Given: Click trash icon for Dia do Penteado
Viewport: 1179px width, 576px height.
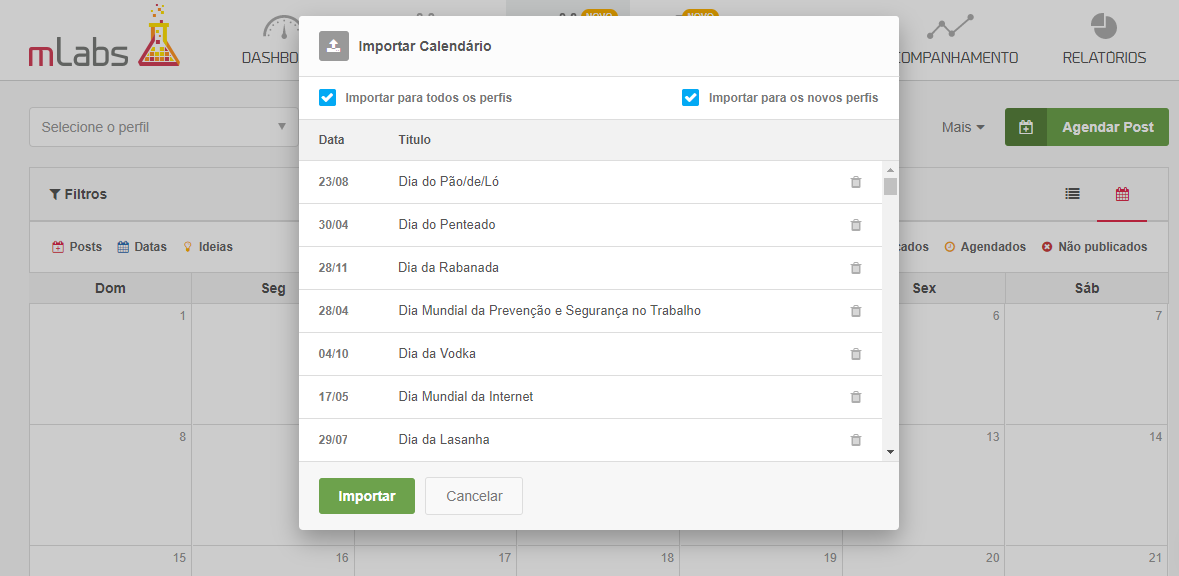Looking at the screenshot, I should click(x=855, y=225).
